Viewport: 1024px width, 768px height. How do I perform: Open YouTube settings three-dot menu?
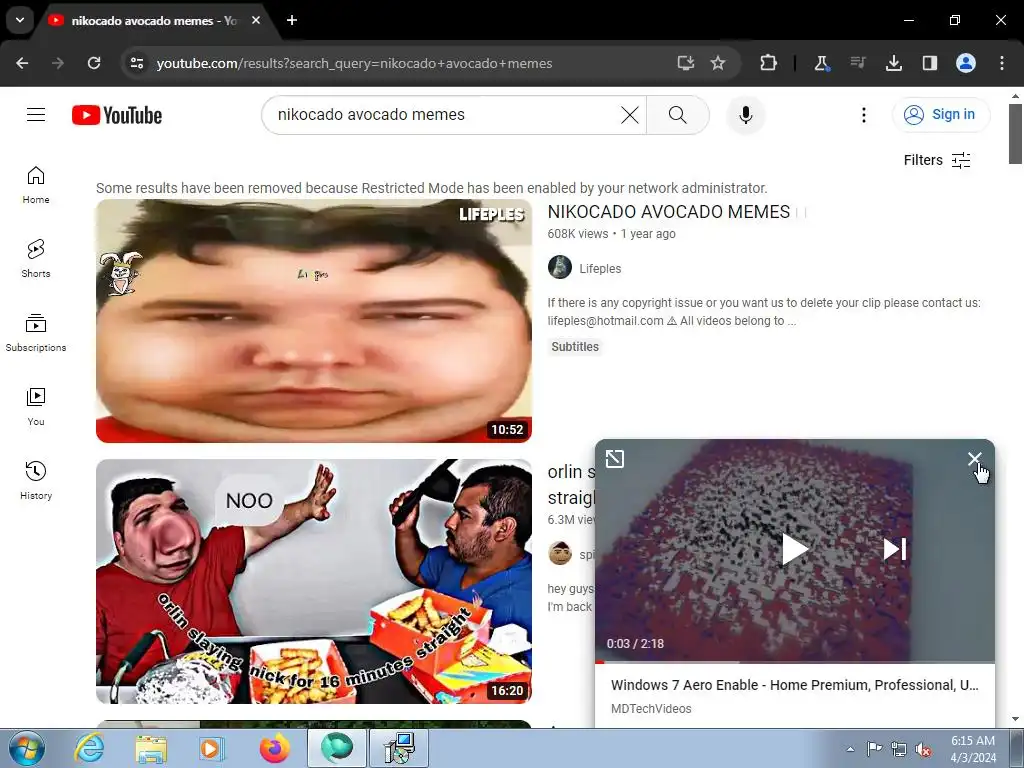[x=863, y=115]
